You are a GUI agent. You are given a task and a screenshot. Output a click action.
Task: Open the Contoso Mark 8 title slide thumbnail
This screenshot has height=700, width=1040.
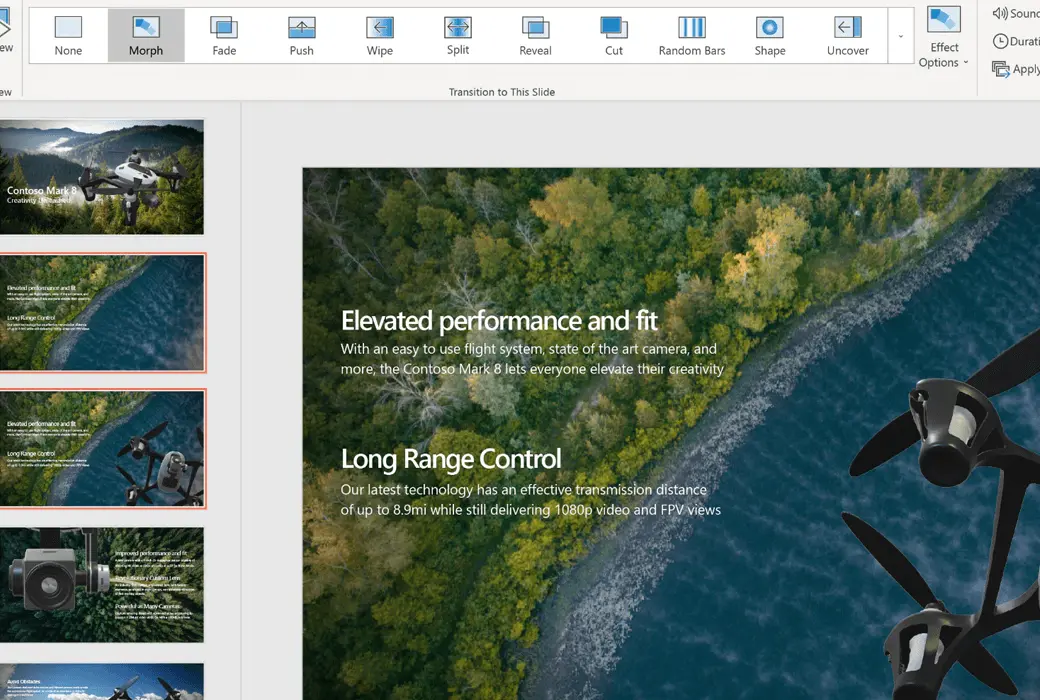101,176
